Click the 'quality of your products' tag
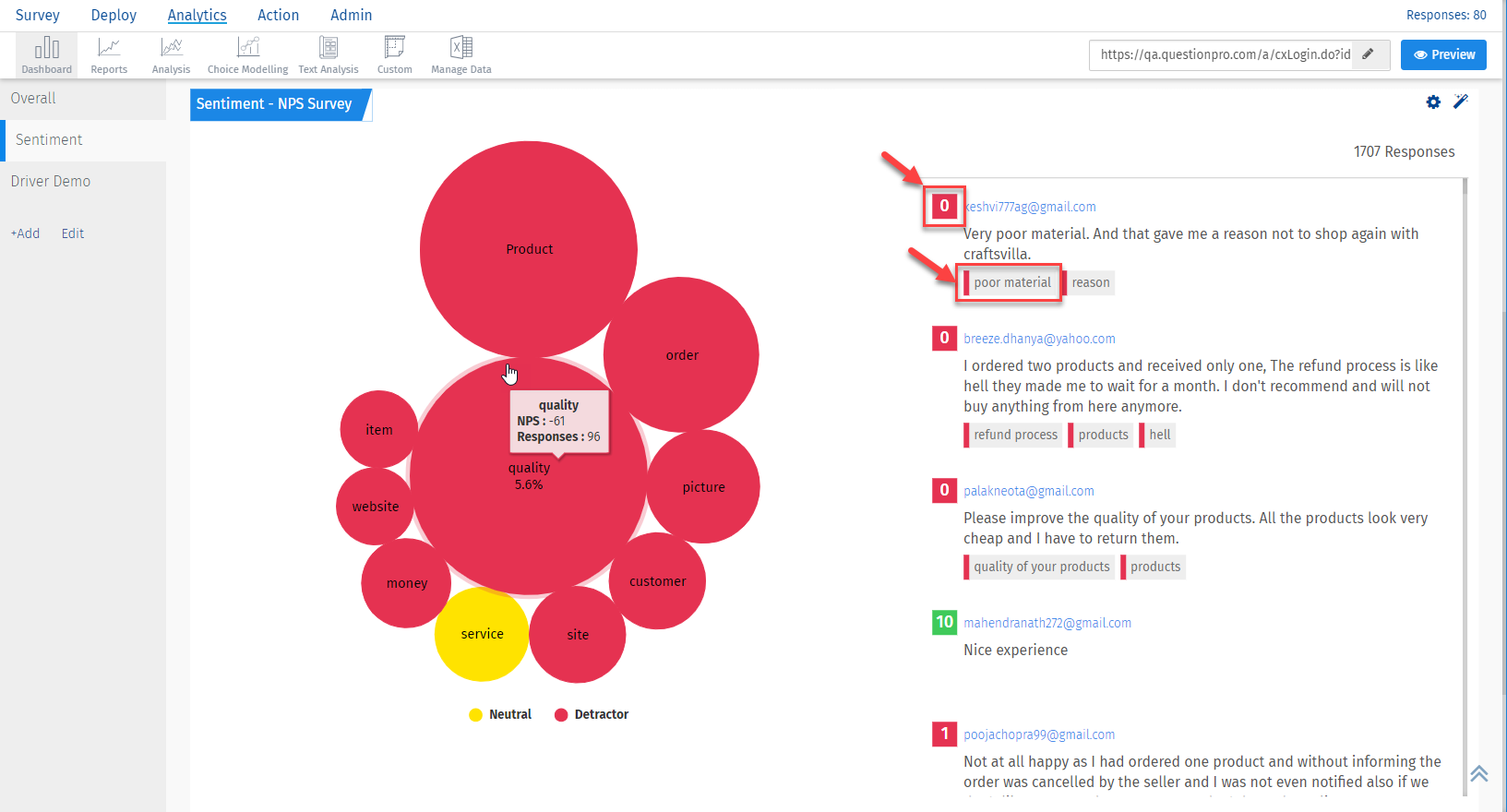The height and width of the screenshot is (812, 1507). click(1039, 567)
